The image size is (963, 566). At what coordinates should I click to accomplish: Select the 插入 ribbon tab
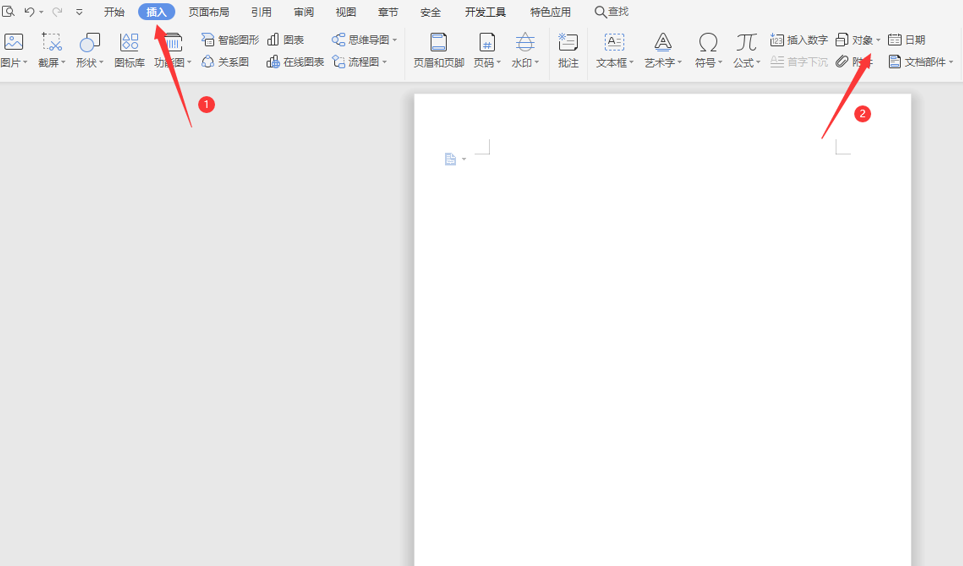point(157,12)
